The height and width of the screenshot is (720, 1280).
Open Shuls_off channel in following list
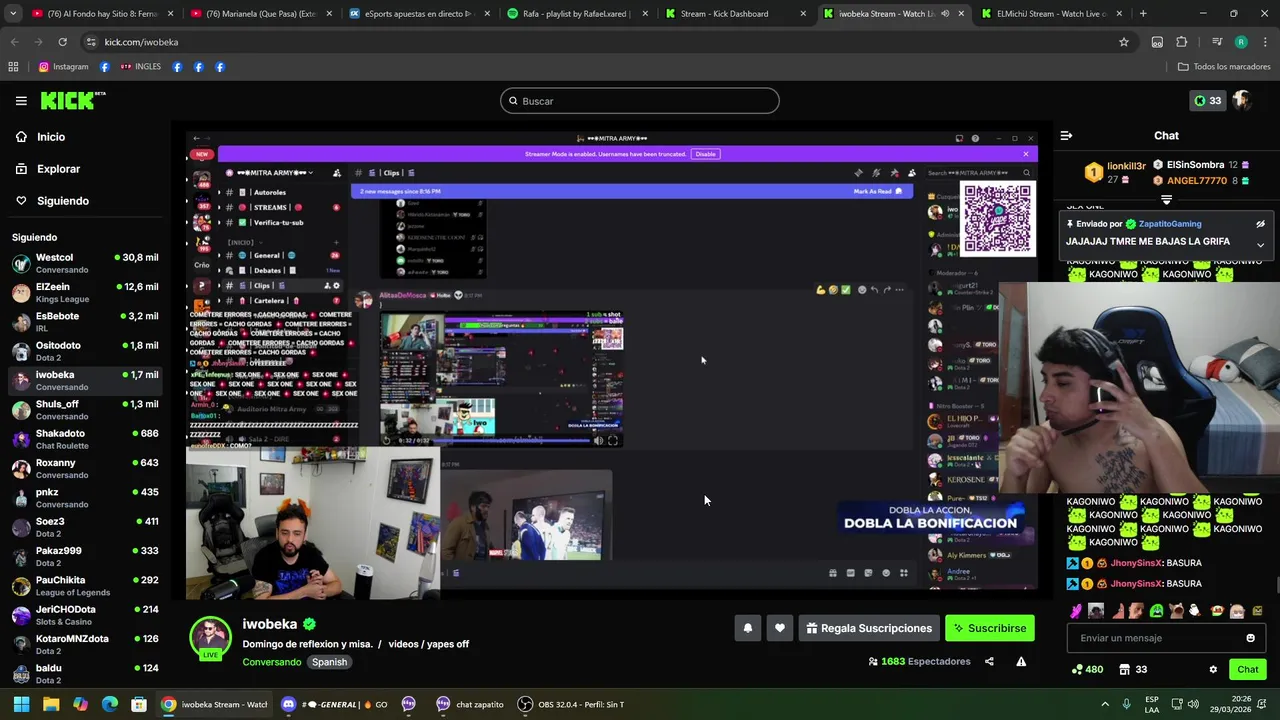pos(85,410)
